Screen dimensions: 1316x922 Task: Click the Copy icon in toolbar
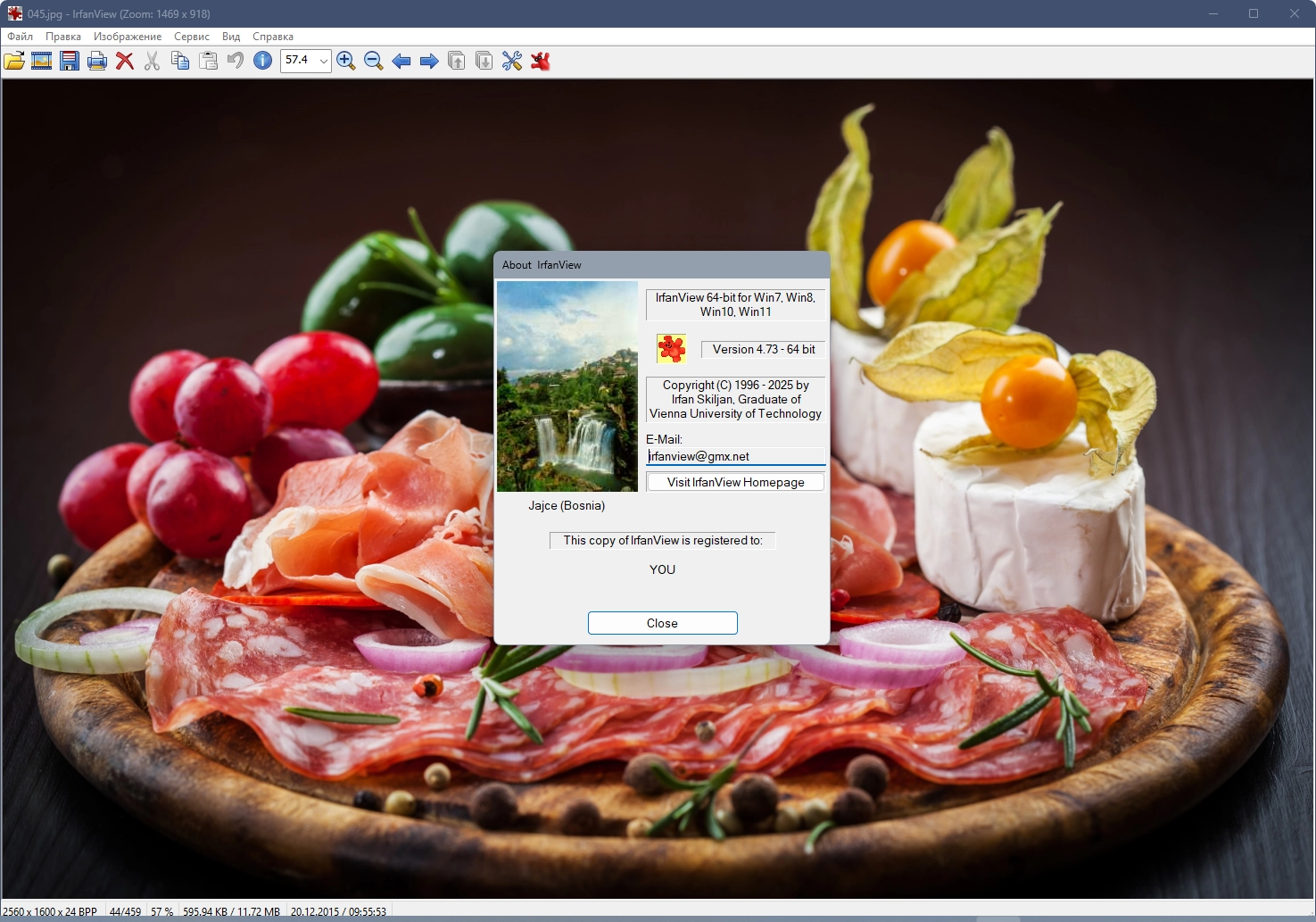click(x=180, y=61)
